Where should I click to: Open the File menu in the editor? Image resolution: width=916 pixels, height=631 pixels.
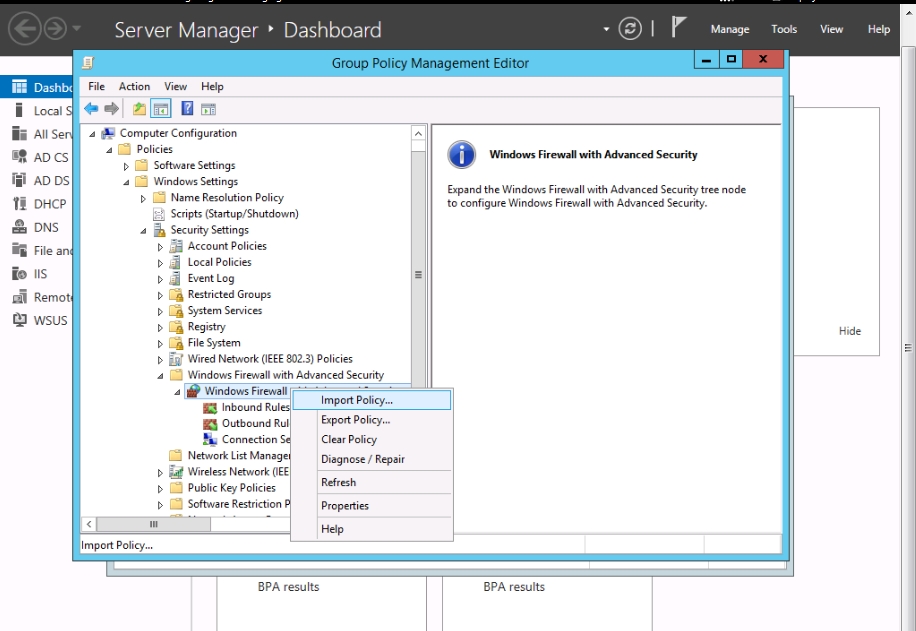tap(96, 86)
